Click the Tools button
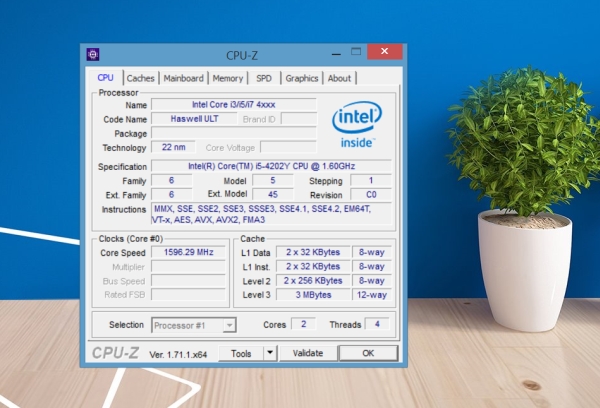 click(x=241, y=353)
